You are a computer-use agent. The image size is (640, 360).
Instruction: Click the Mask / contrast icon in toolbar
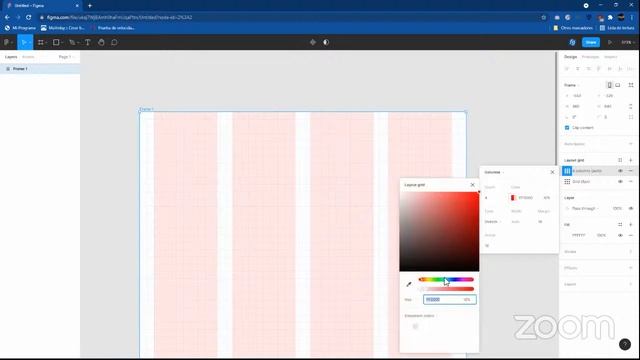pos(326,42)
